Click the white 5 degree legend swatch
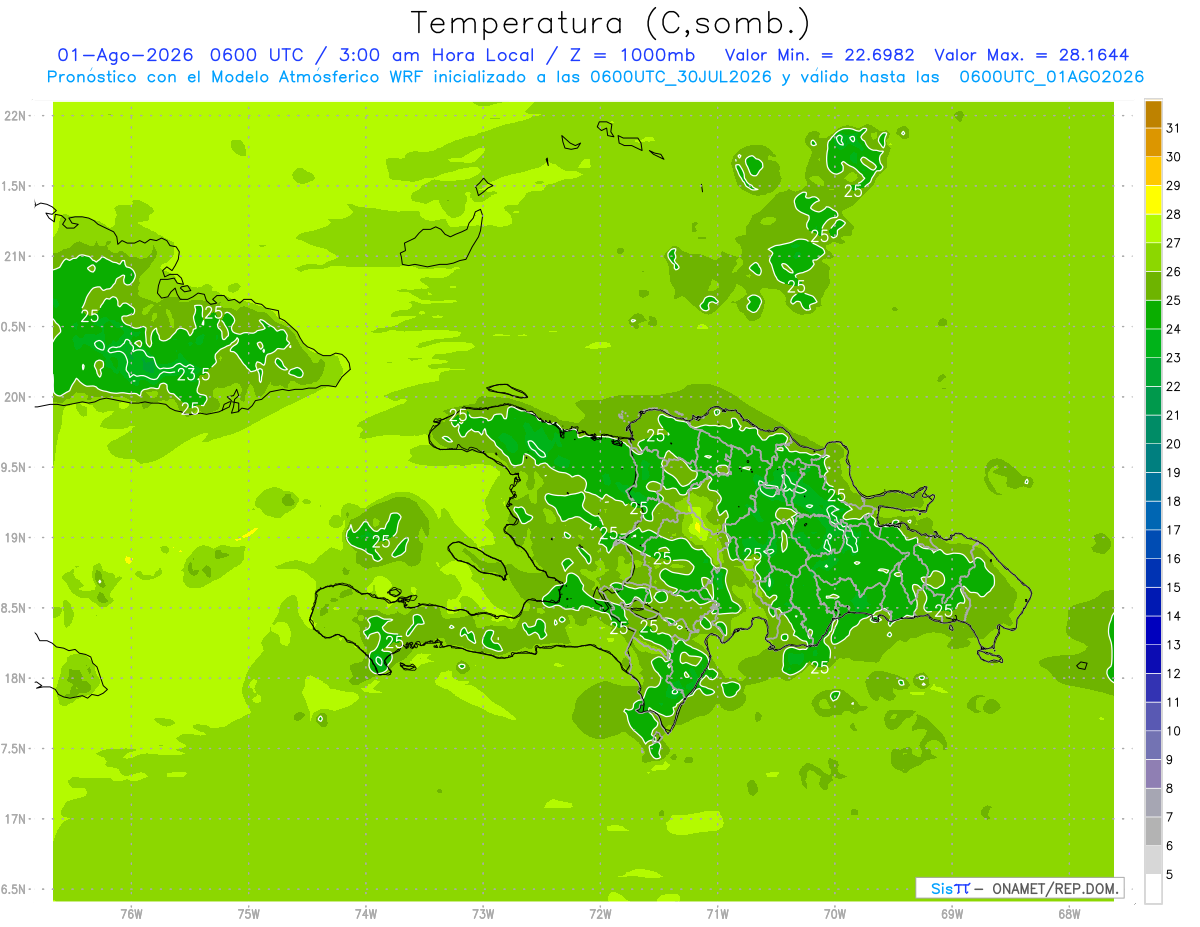Viewport: 1200px width, 927px height. [x=1153, y=889]
